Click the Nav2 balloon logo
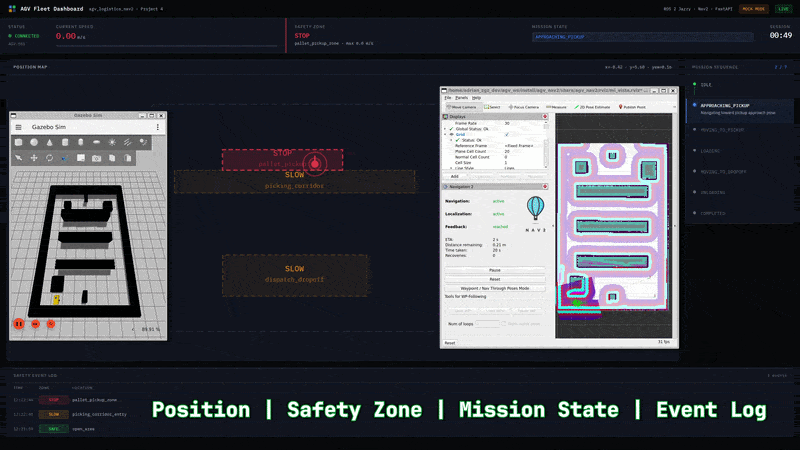This screenshot has width=800, height=450. [x=535, y=209]
